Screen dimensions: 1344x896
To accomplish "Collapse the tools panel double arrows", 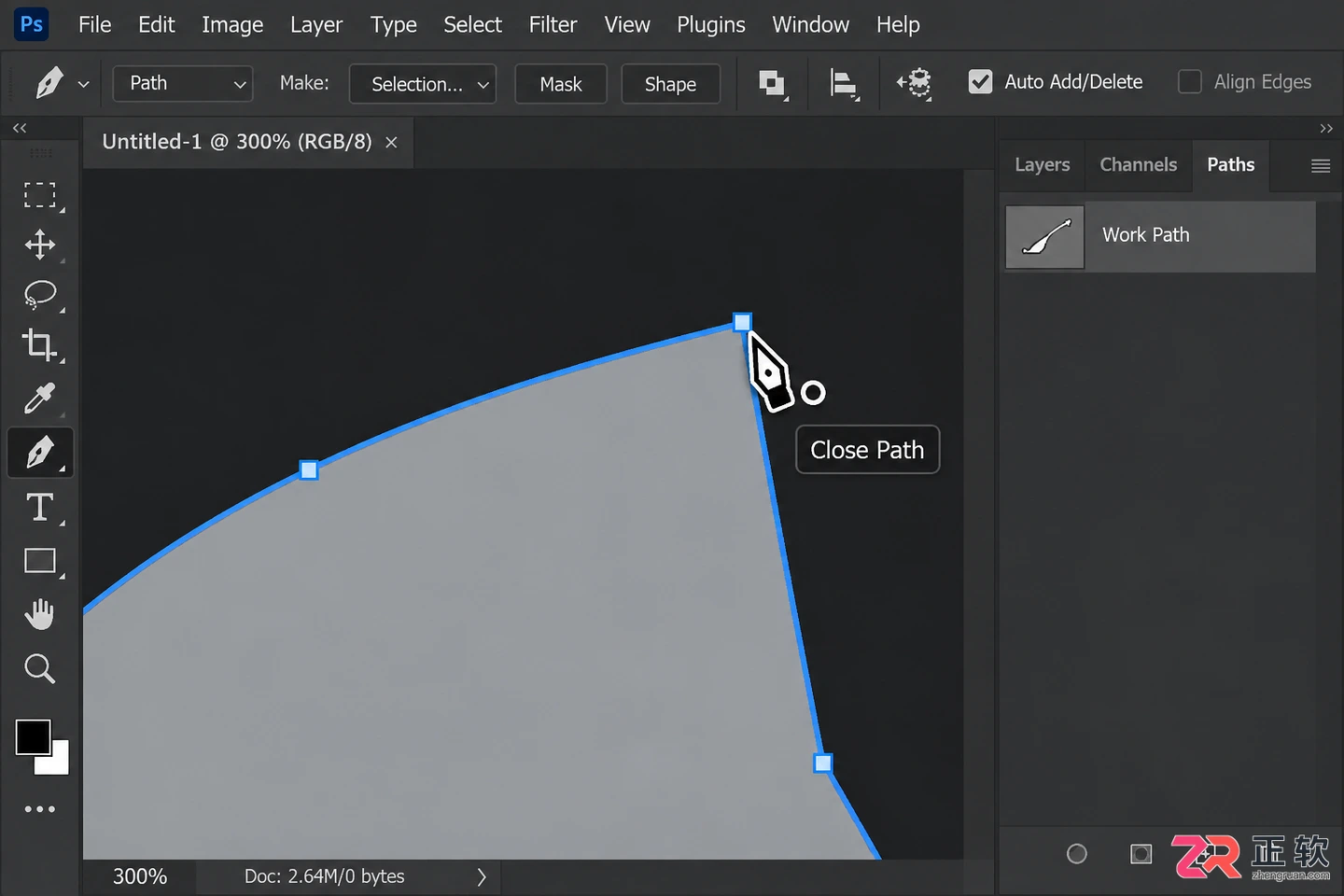I will [20, 128].
